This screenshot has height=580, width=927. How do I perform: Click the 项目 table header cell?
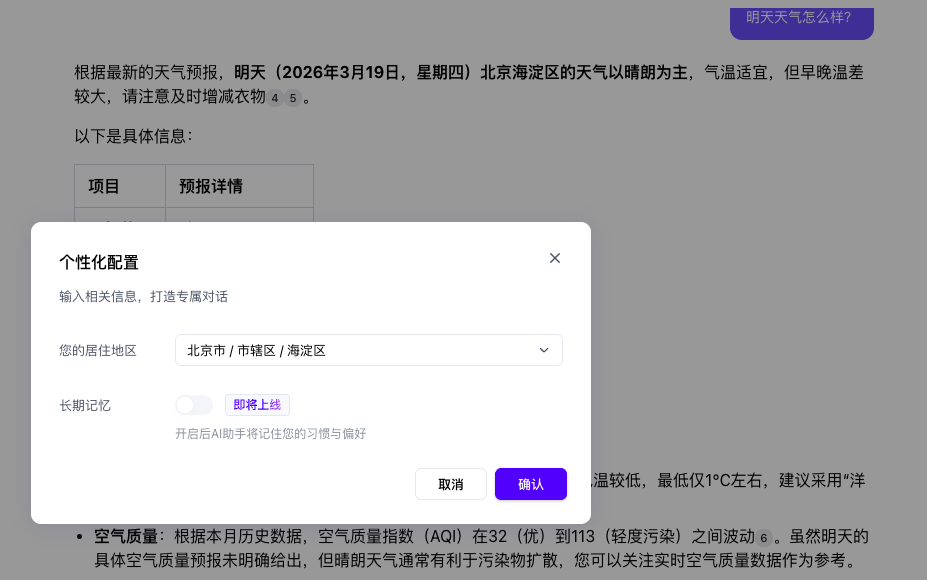click(x=105, y=186)
